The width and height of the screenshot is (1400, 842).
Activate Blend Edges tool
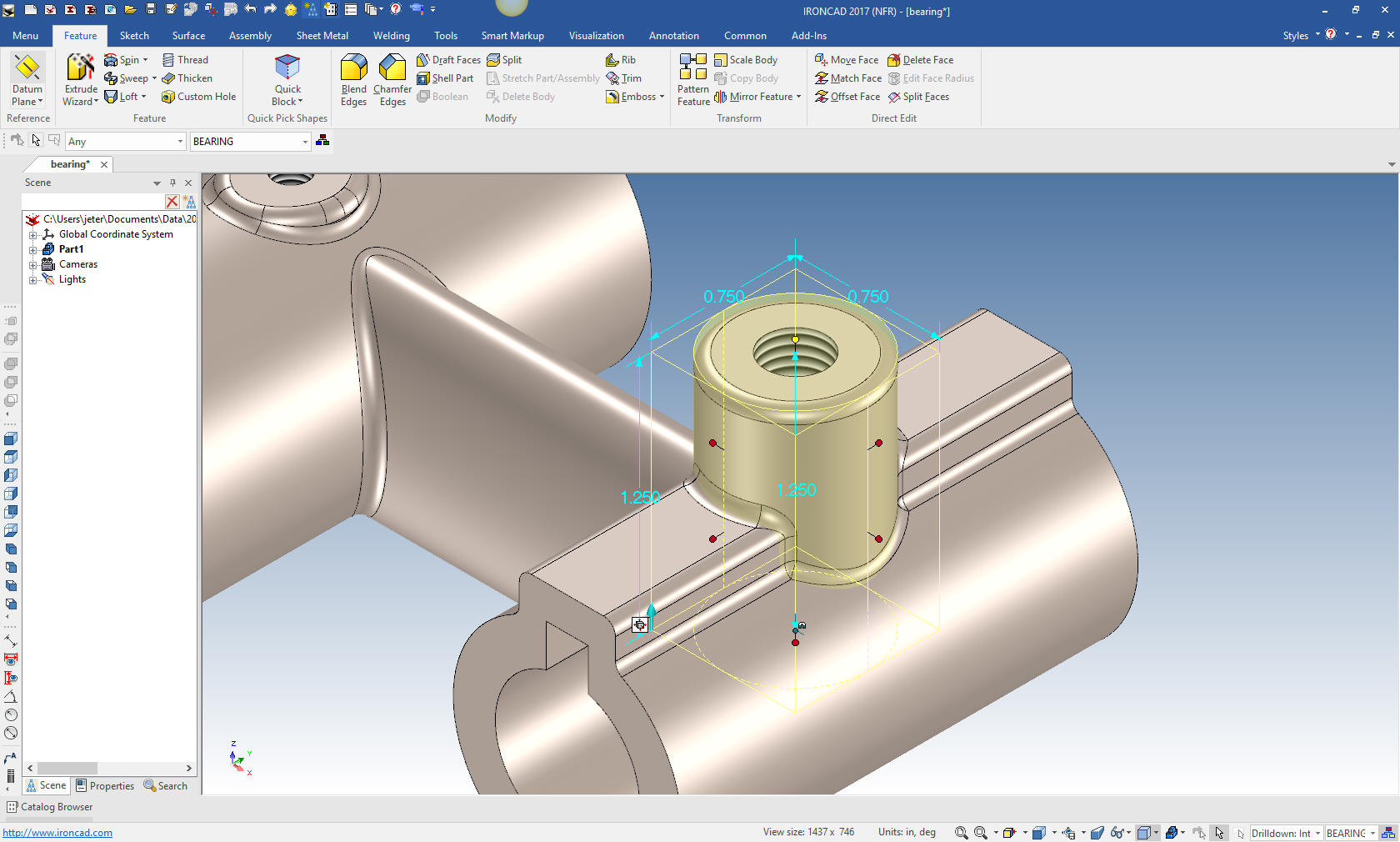pos(353,80)
